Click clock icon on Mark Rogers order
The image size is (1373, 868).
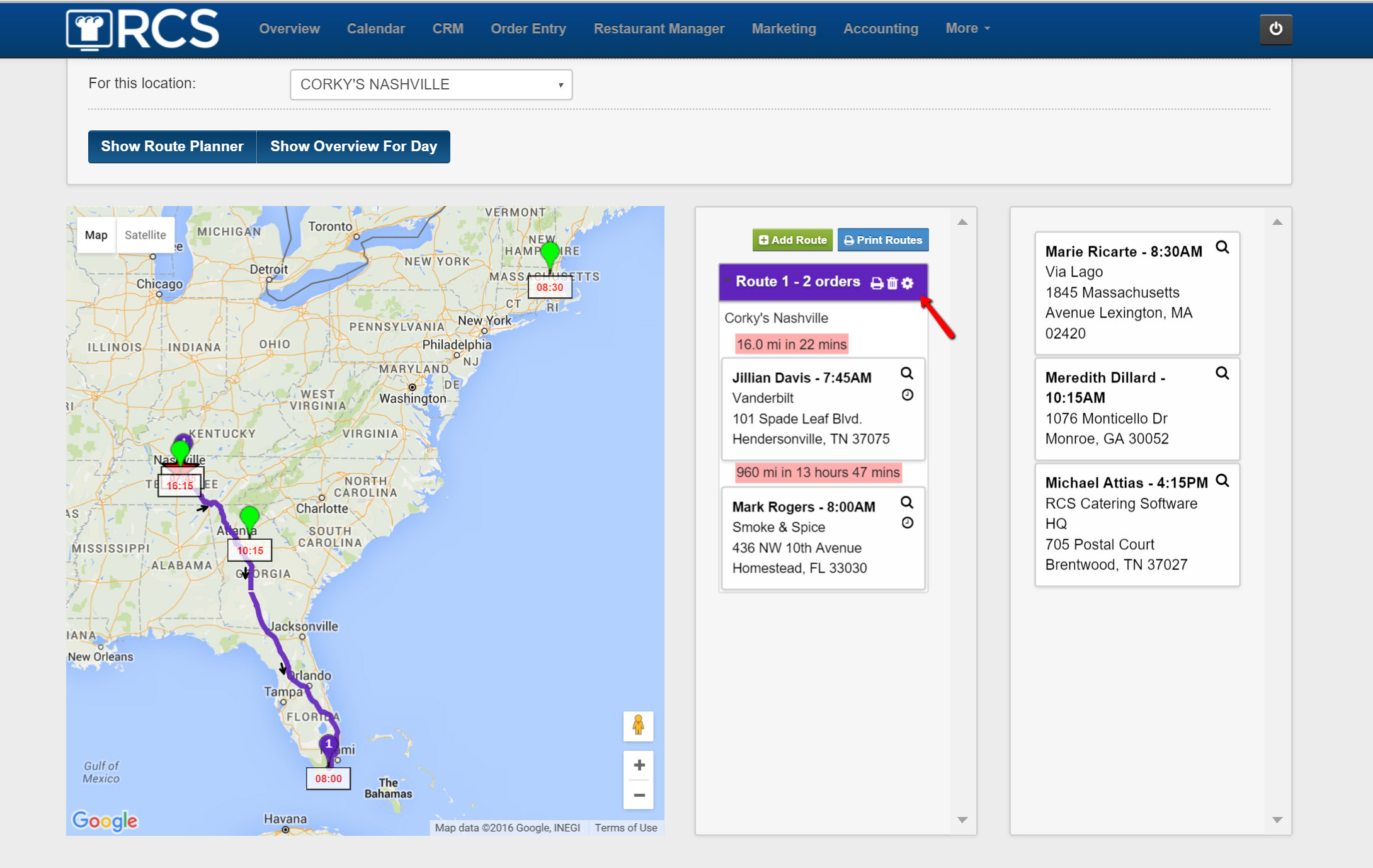click(907, 523)
